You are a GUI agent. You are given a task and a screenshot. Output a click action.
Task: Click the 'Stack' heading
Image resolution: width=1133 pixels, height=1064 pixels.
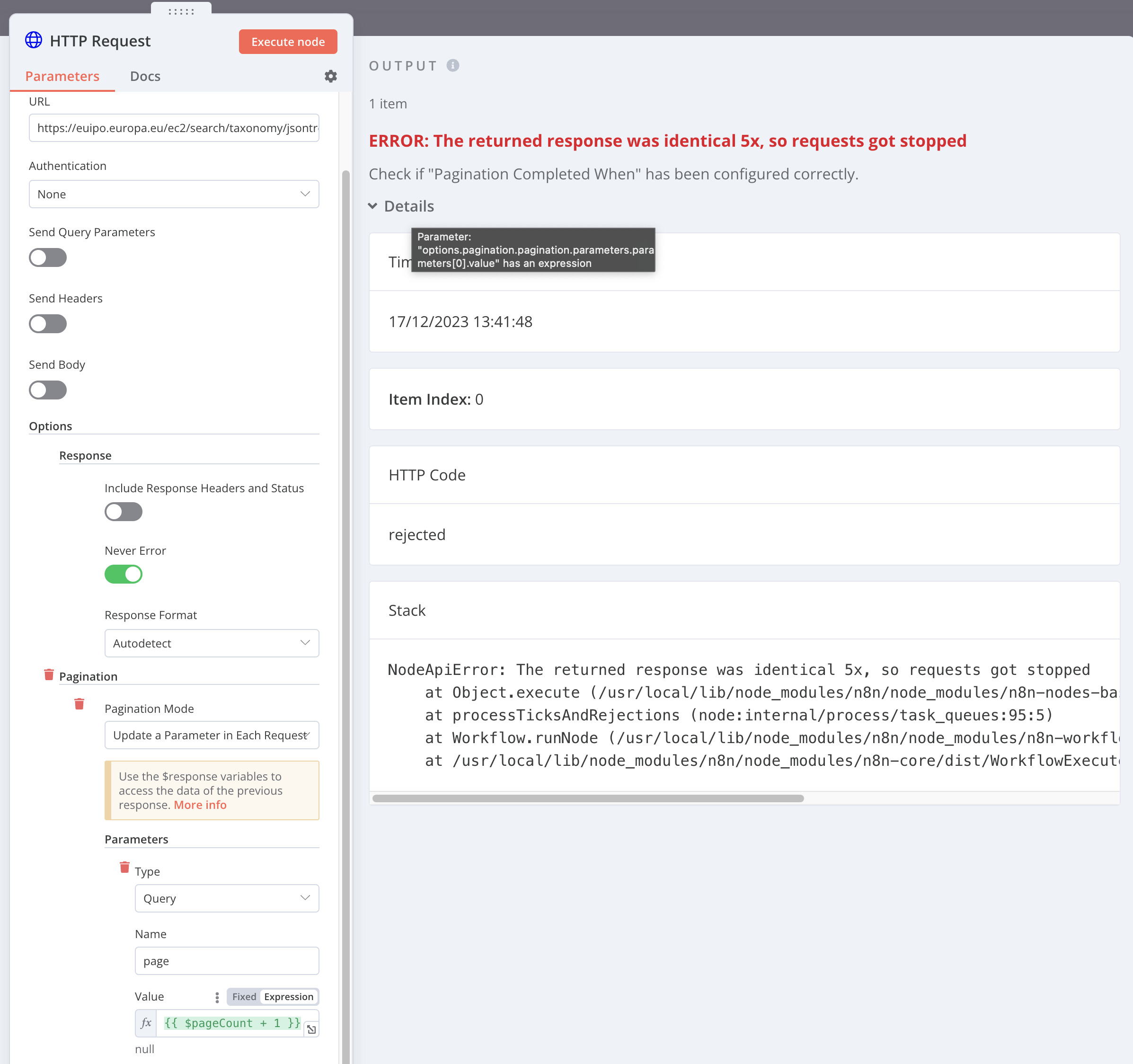(407, 611)
